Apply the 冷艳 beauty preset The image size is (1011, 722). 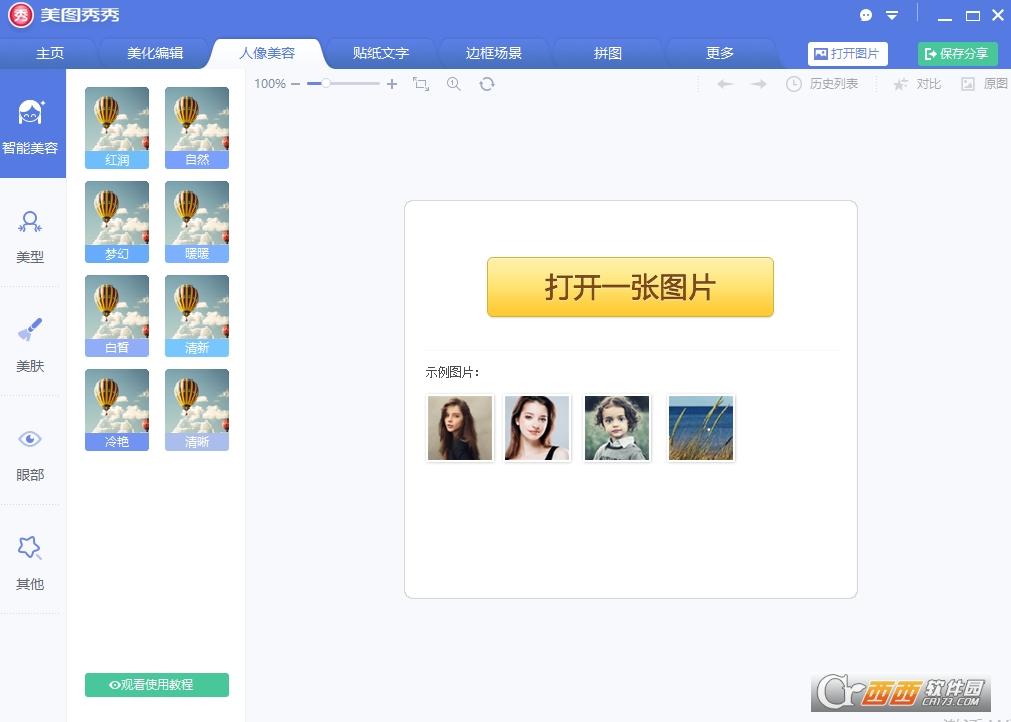(x=117, y=410)
